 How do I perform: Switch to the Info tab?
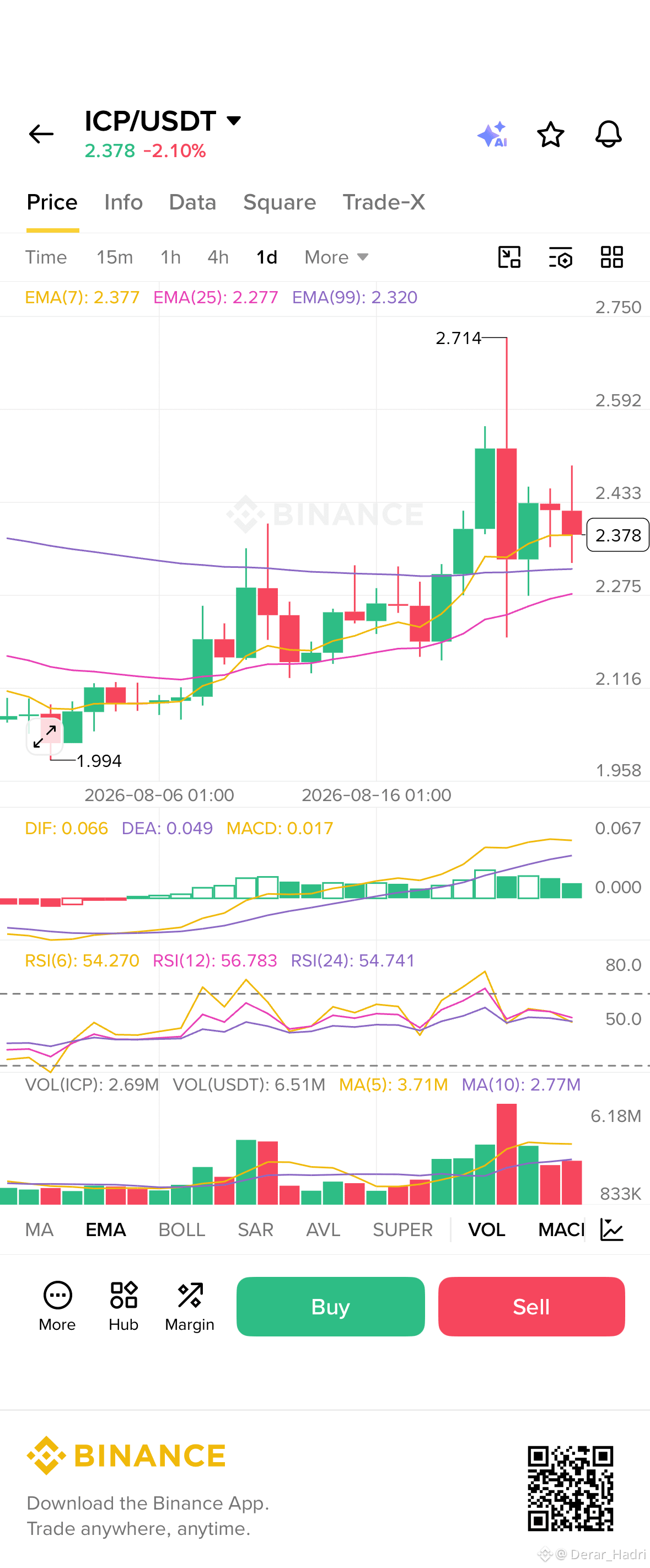(123, 202)
